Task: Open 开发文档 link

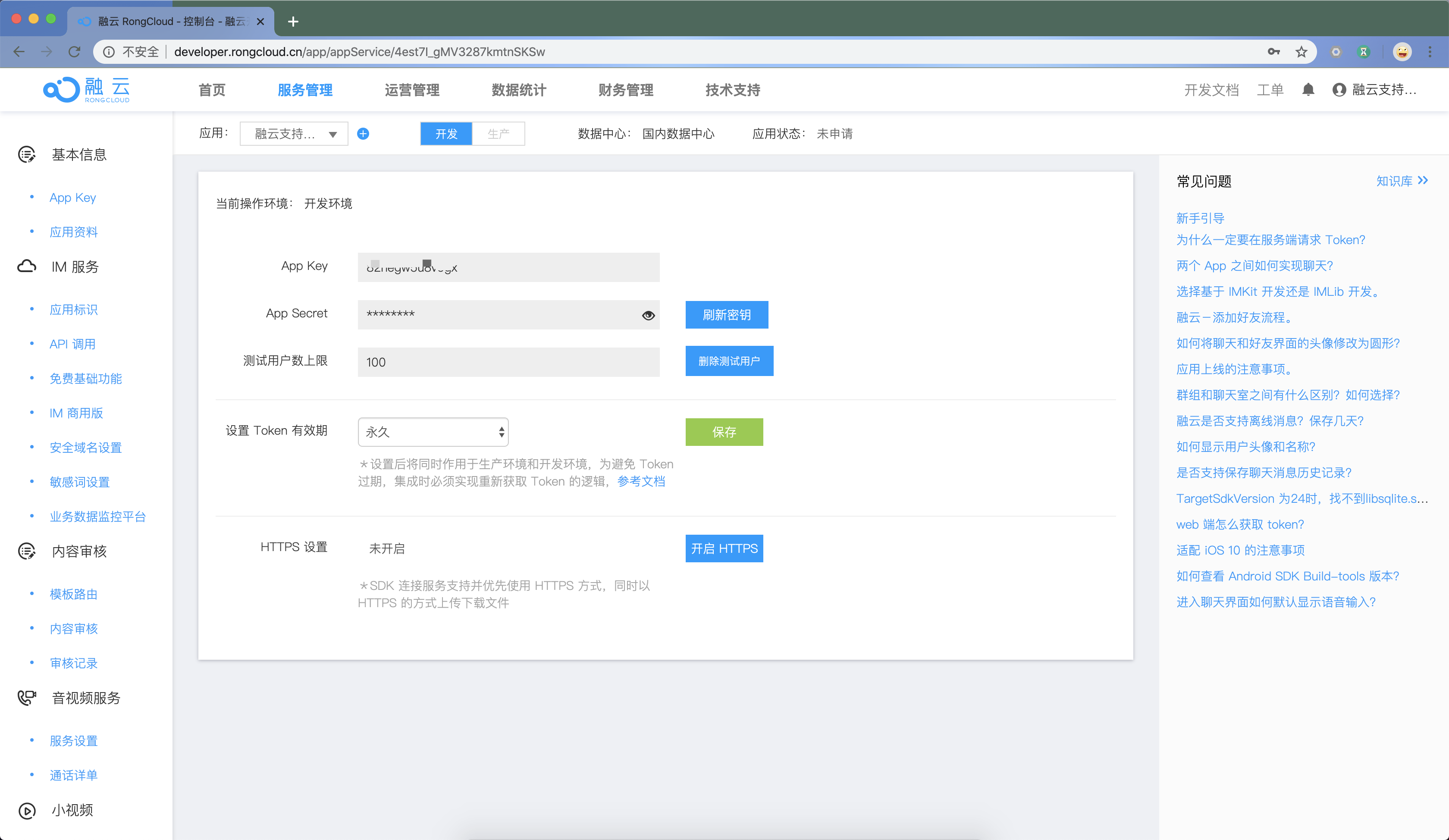Action: (x=1211, y=90)
